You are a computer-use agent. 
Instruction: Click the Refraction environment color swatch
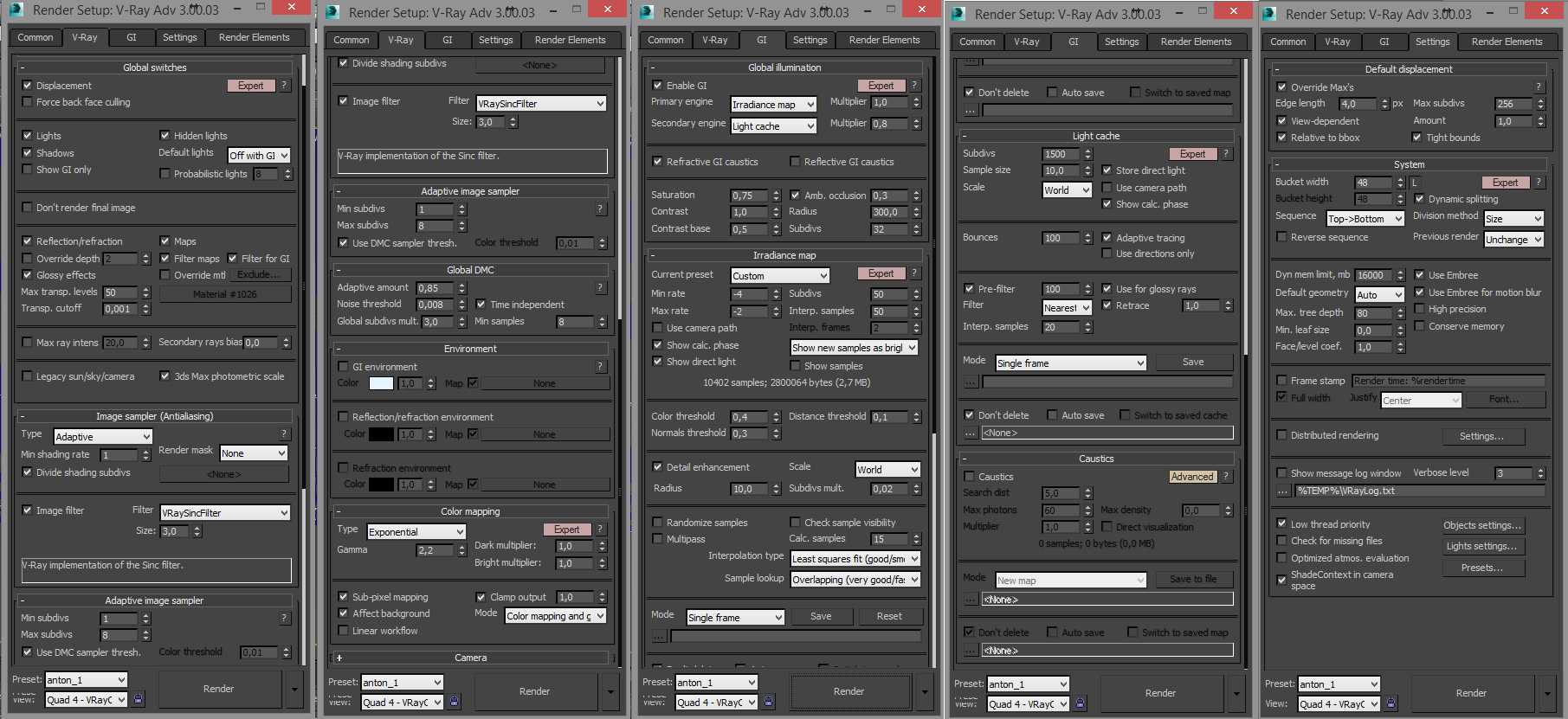coord(381,485)
